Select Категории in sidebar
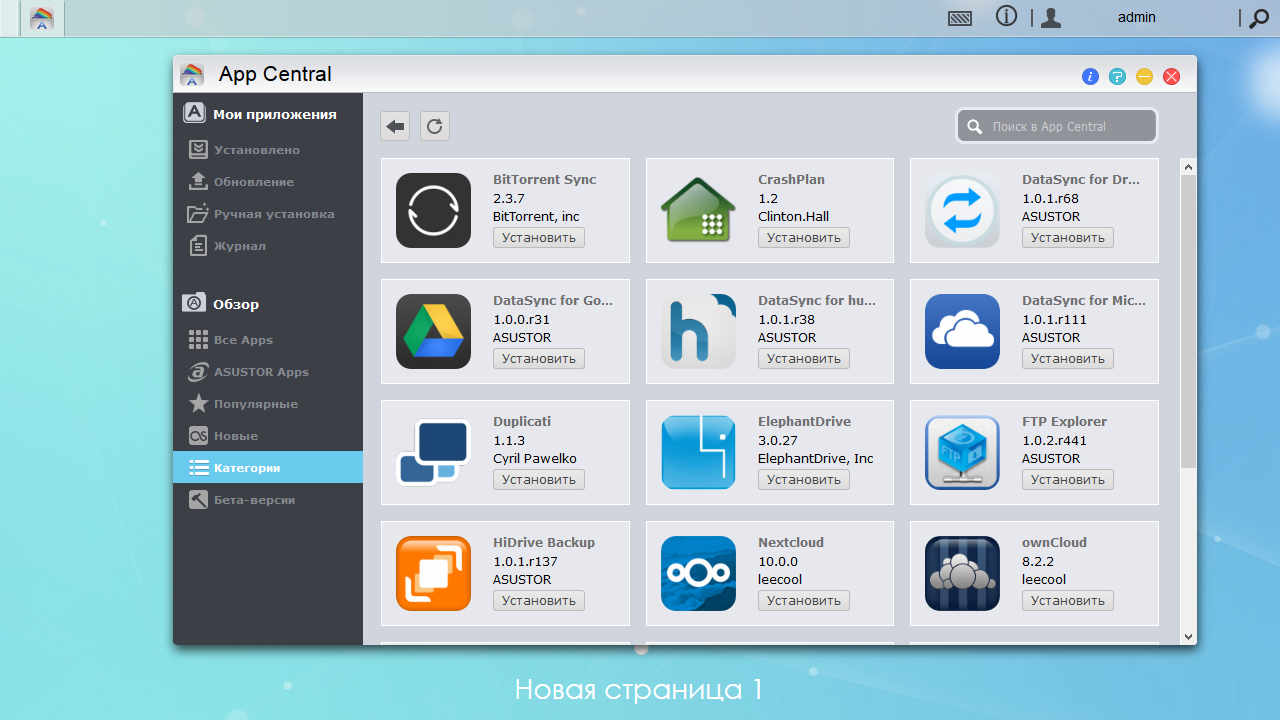Viewport: 1280px width, 720px height. 268,468
